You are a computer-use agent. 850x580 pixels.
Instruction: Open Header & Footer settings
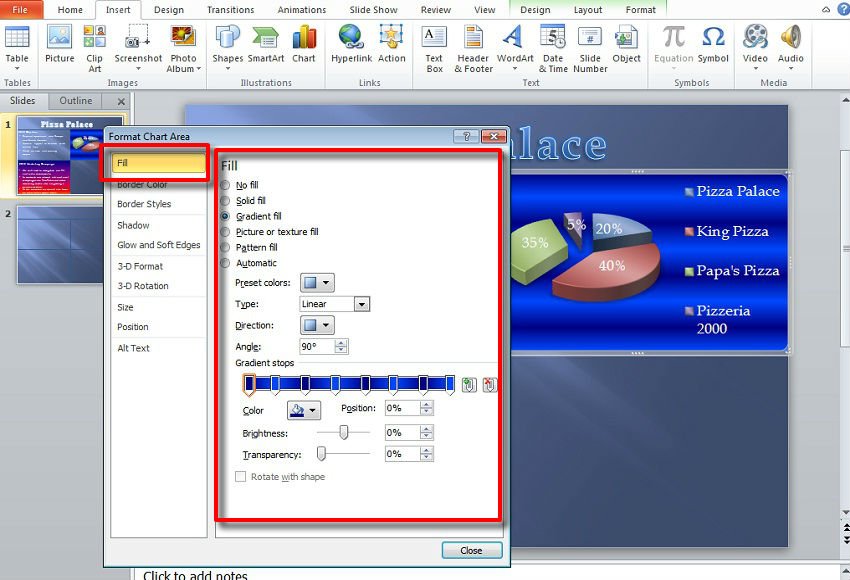pyautogui.click(x=473, y=48)
